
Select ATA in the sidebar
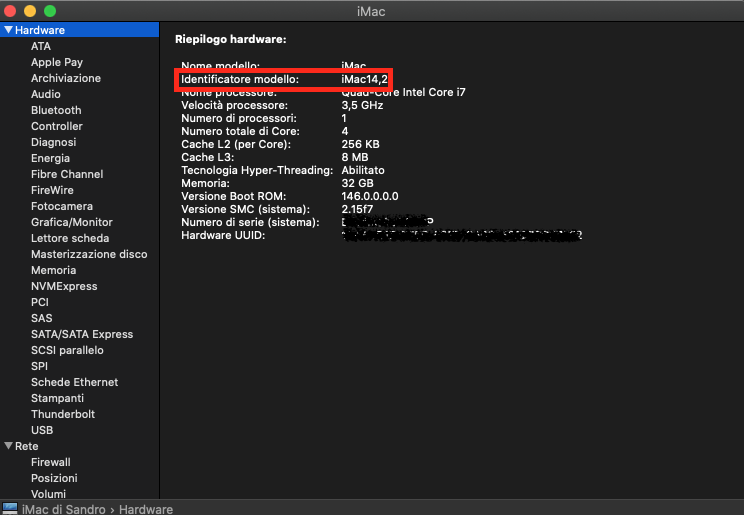[x=41, y=46]
